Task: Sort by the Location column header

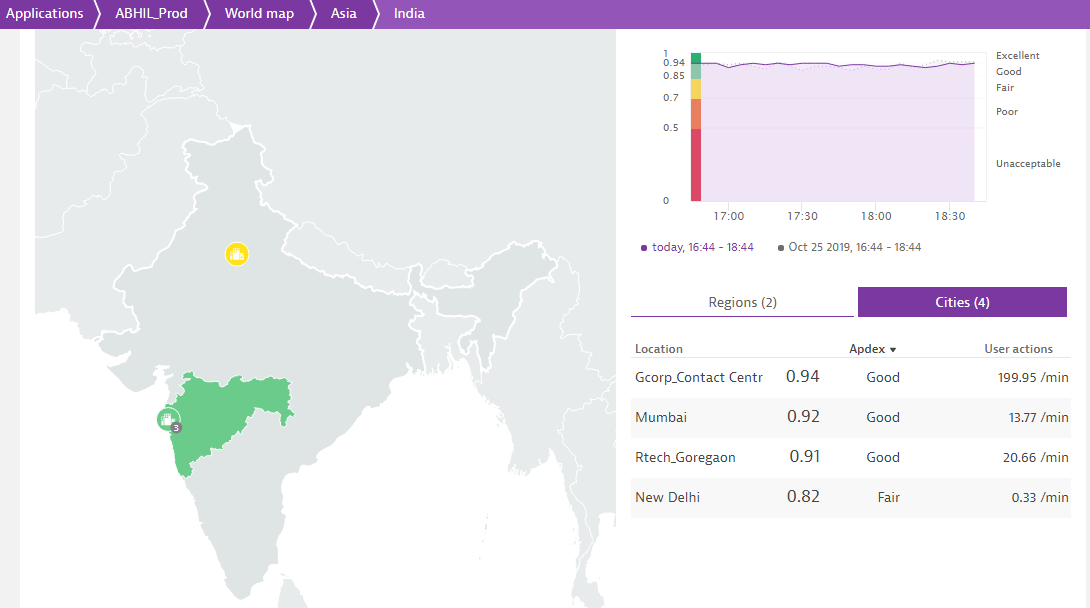Action: point(659,349)
